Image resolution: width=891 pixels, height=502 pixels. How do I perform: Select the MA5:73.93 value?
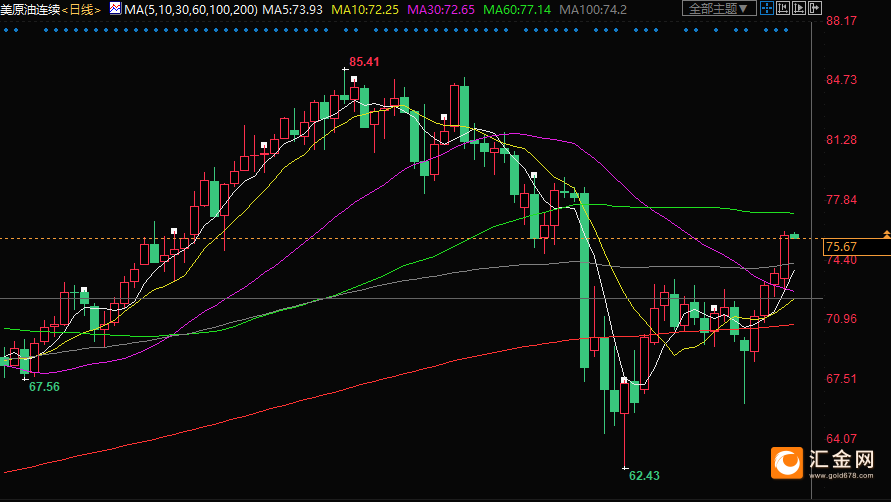[x=292, y=10]
